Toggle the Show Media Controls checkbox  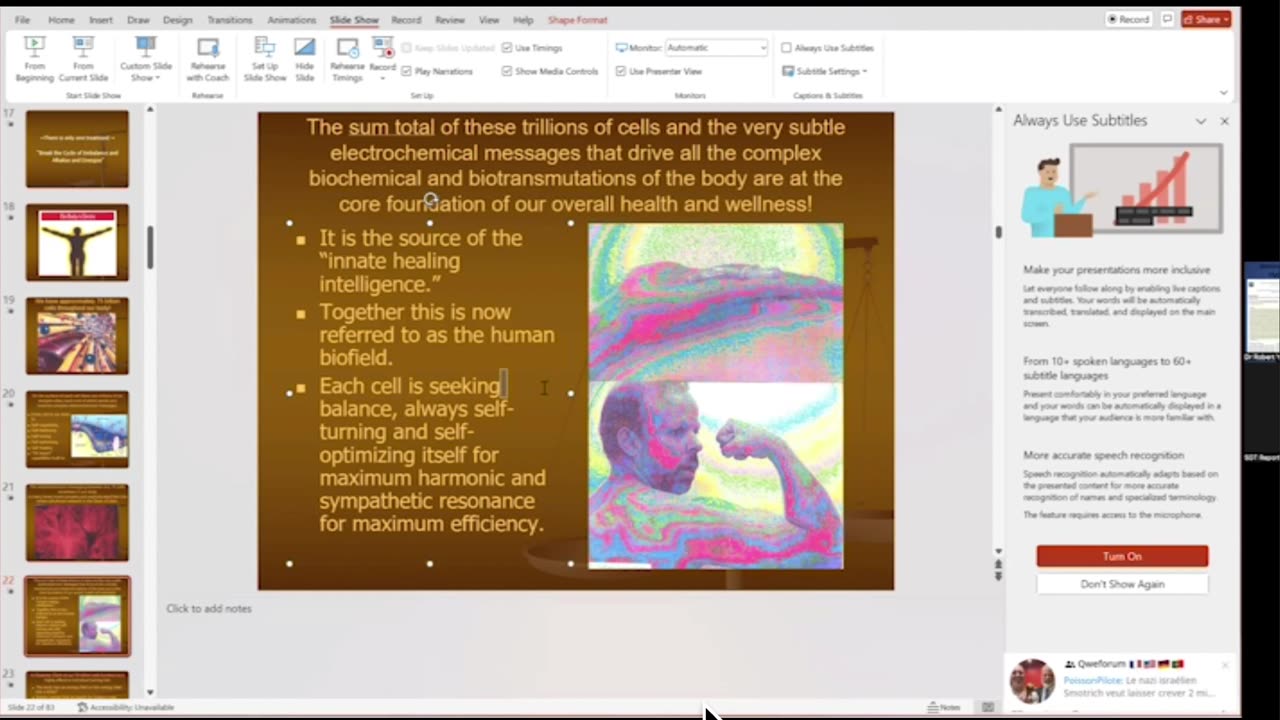(x=507, y=71)
